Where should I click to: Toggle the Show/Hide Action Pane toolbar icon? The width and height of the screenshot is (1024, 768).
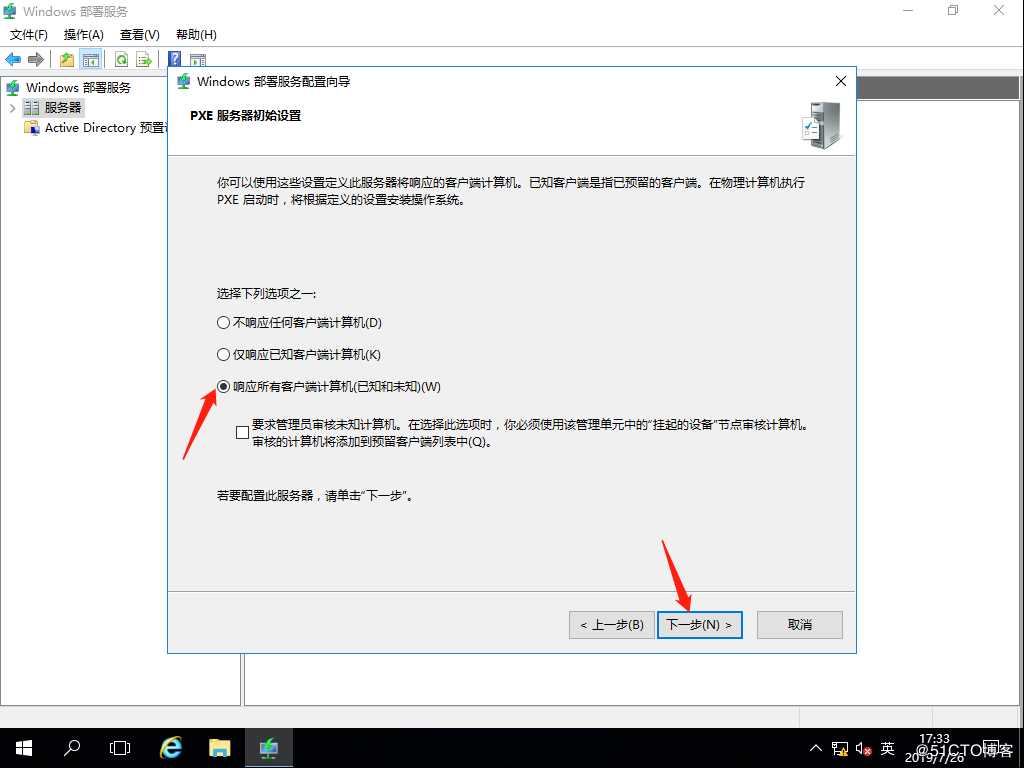[x=198, y=60]
